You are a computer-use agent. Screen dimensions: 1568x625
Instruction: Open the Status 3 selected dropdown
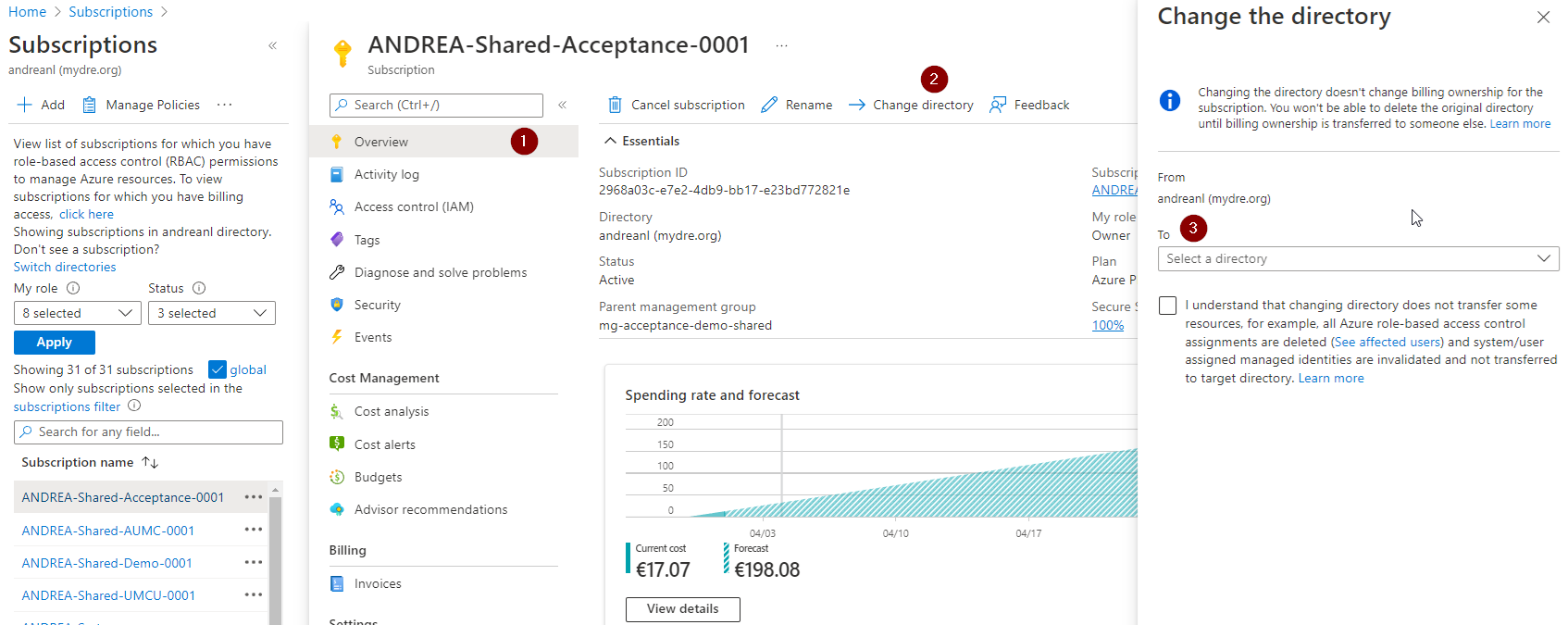(212, 313)
